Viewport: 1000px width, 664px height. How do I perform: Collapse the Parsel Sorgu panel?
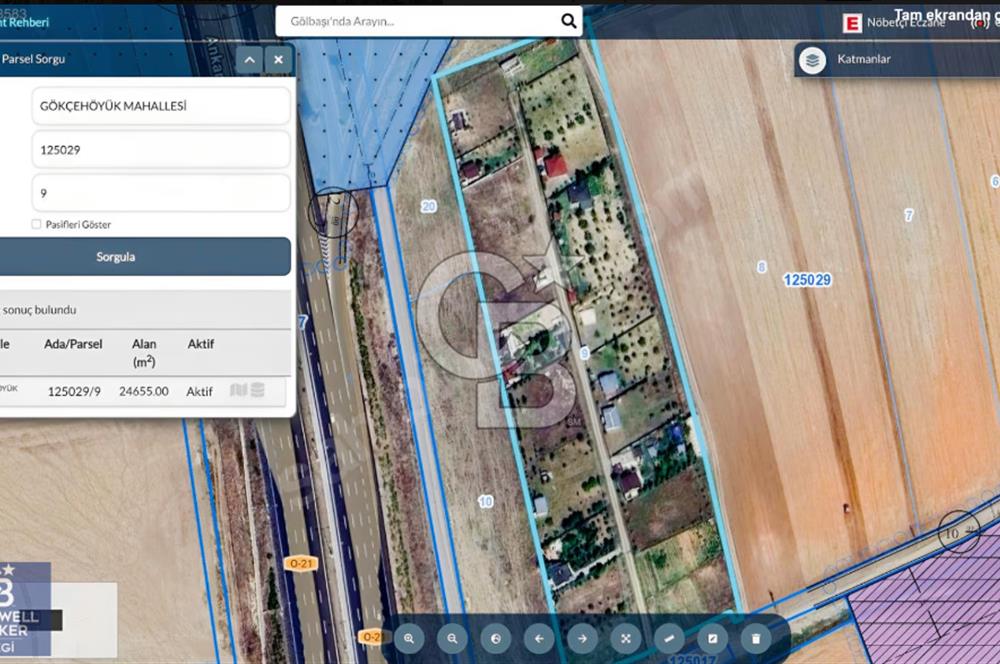click(249, 59)
